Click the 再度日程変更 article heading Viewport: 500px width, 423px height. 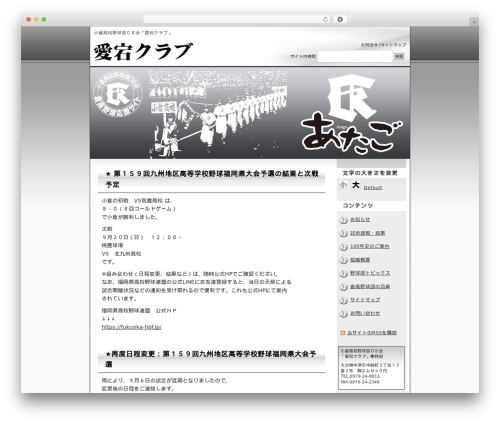[x=211, y=359]
